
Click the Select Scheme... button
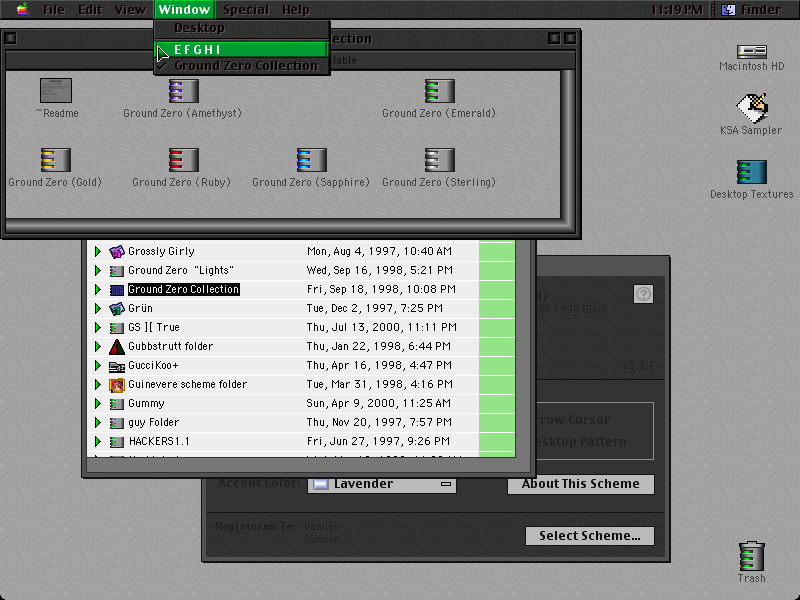pos(590,536)
